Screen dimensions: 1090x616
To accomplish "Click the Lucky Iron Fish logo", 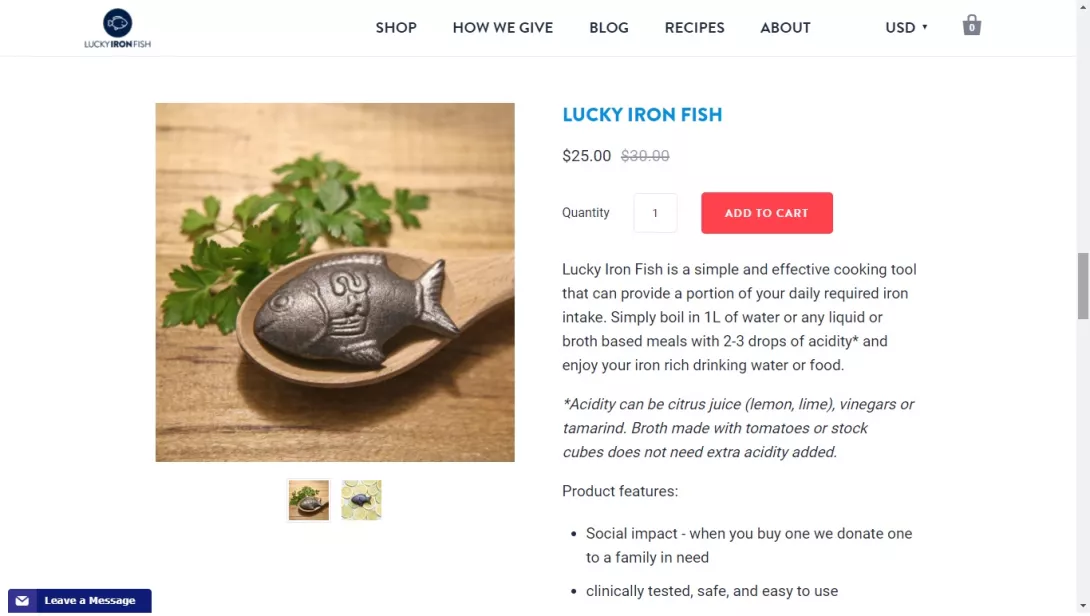I will tap(117, 28).
